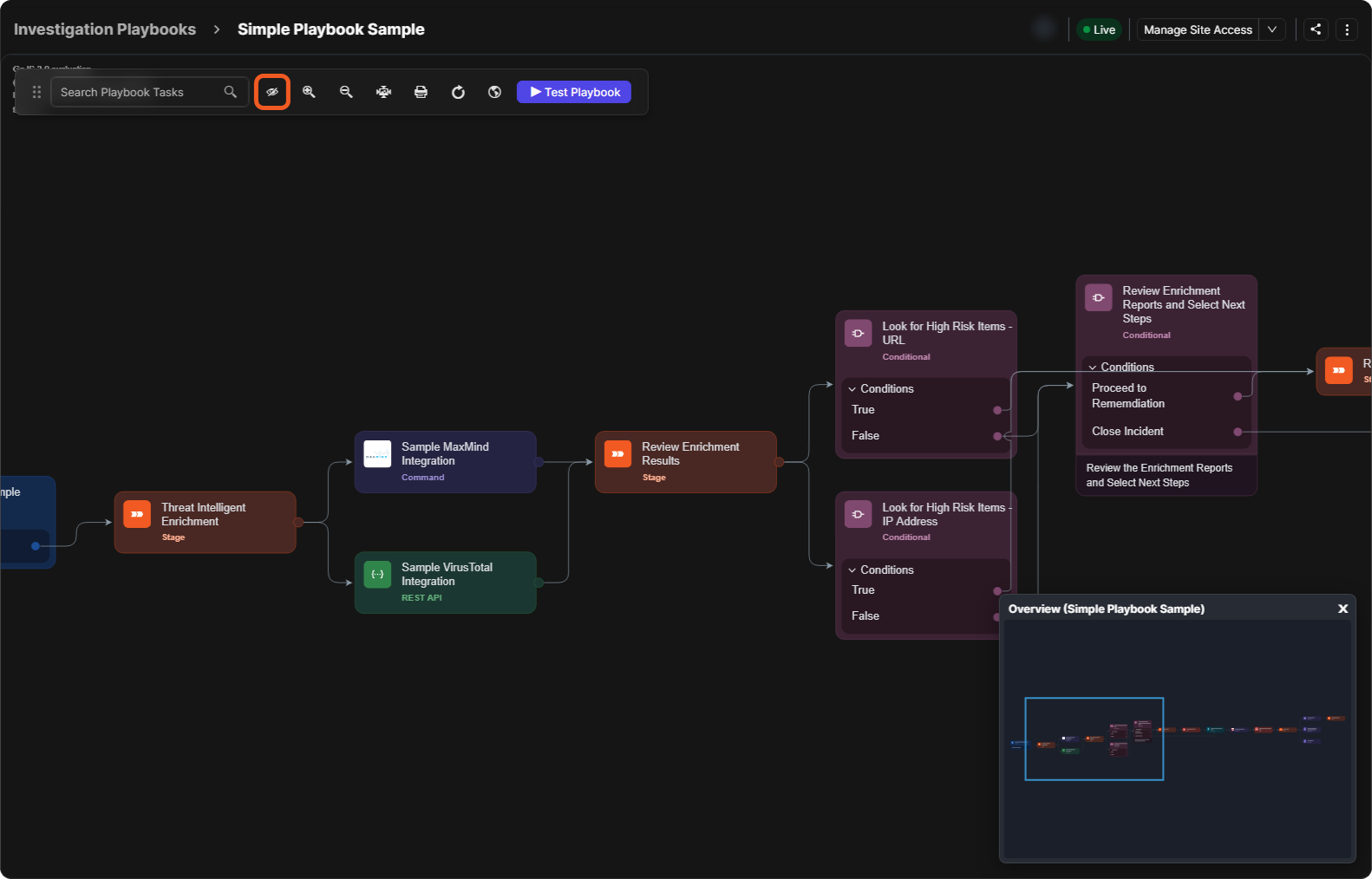Screen dimensions: 1372x879
Task: Collapse Conditions in High Risk Items URL node
Action: (852, 389)
